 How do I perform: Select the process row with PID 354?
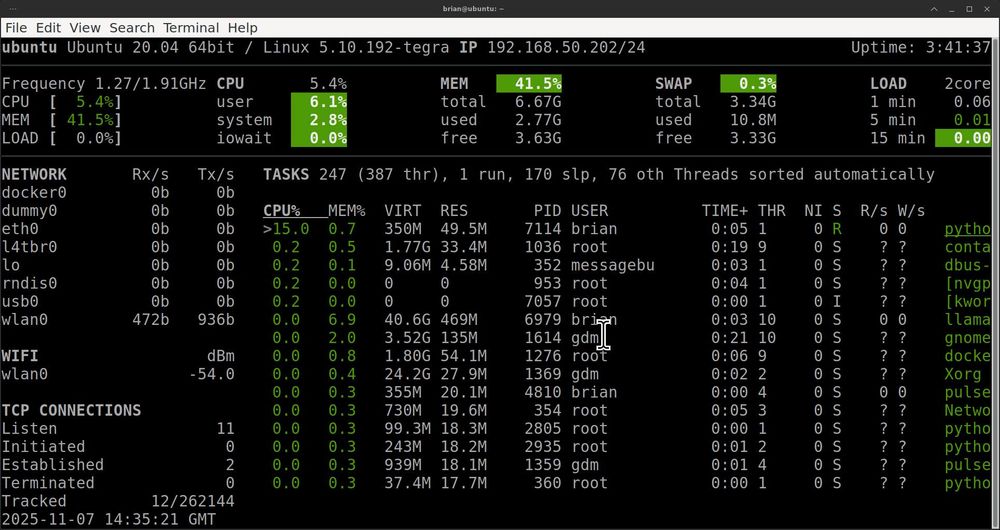click(627, 411)
